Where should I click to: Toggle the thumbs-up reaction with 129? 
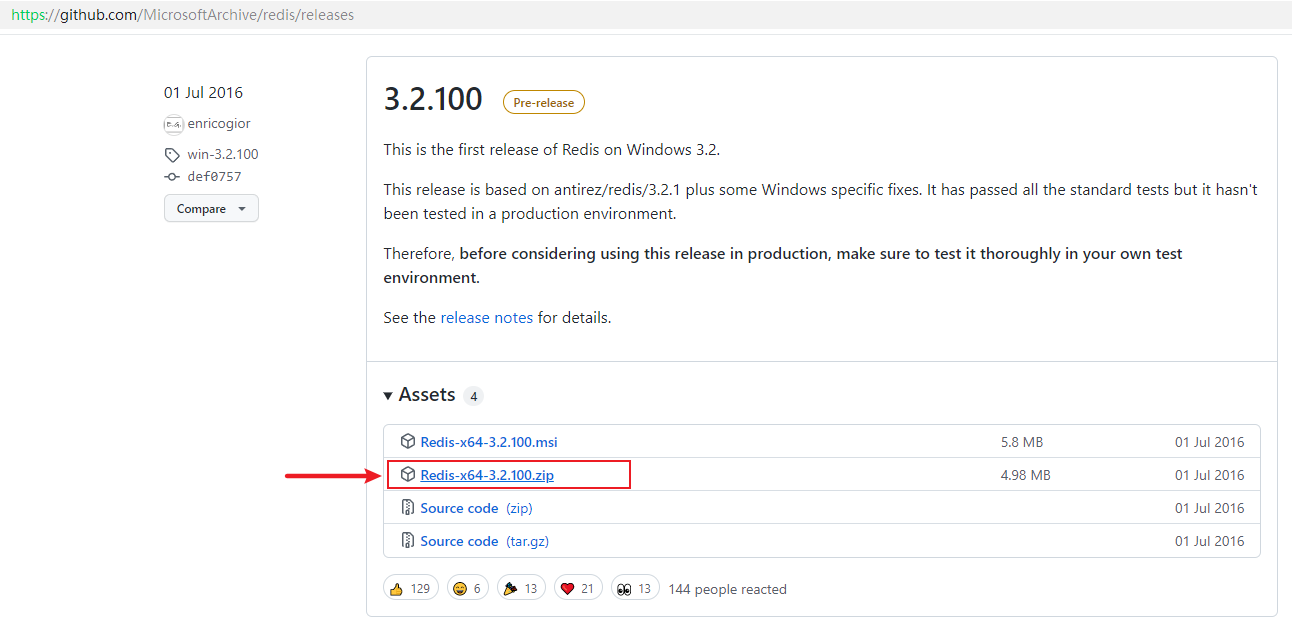(409, 589)
